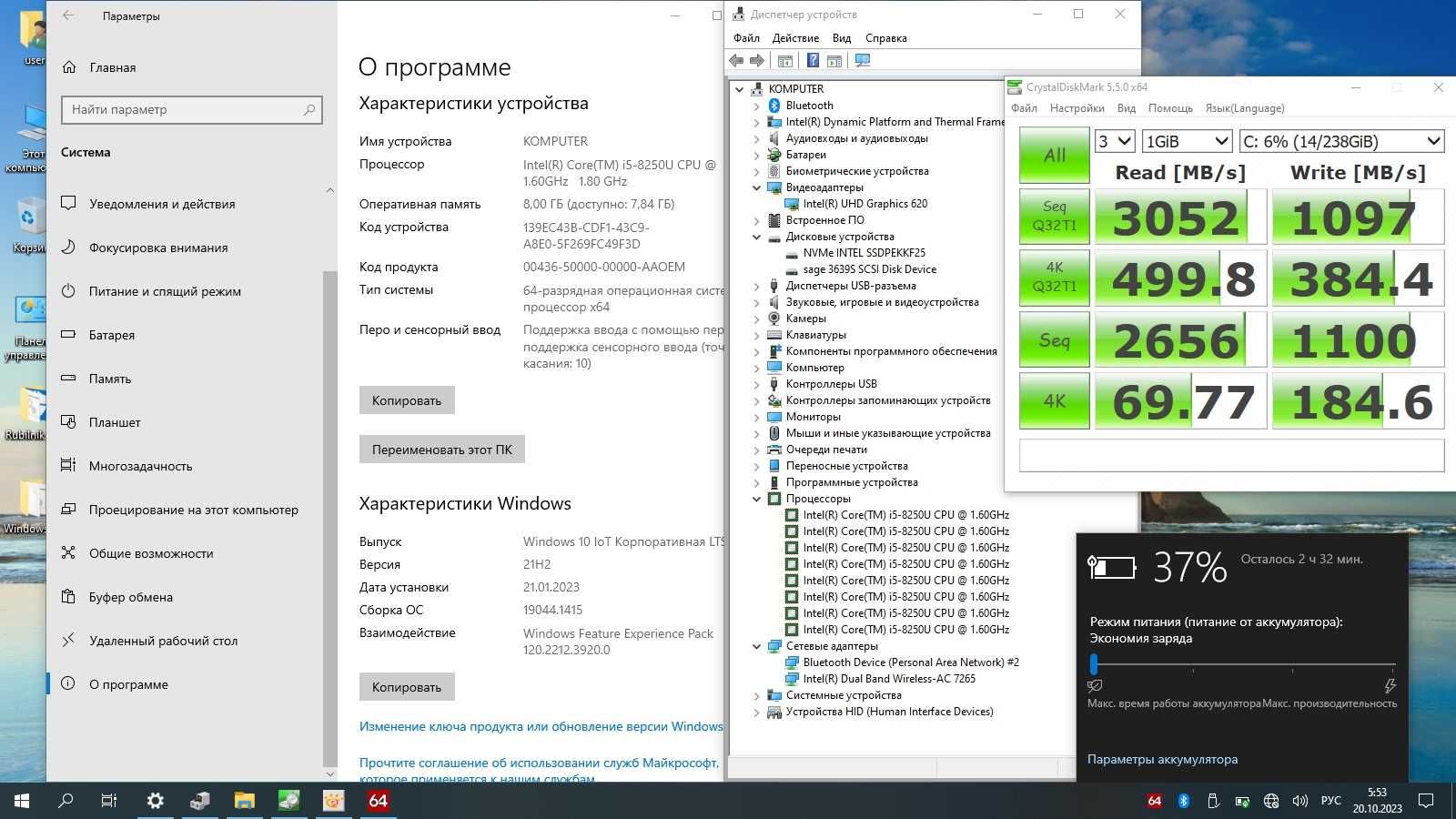This screenshot has height=819, width=1456.
Task: Open Параметры аккумулятора link
Action: 1162,759
